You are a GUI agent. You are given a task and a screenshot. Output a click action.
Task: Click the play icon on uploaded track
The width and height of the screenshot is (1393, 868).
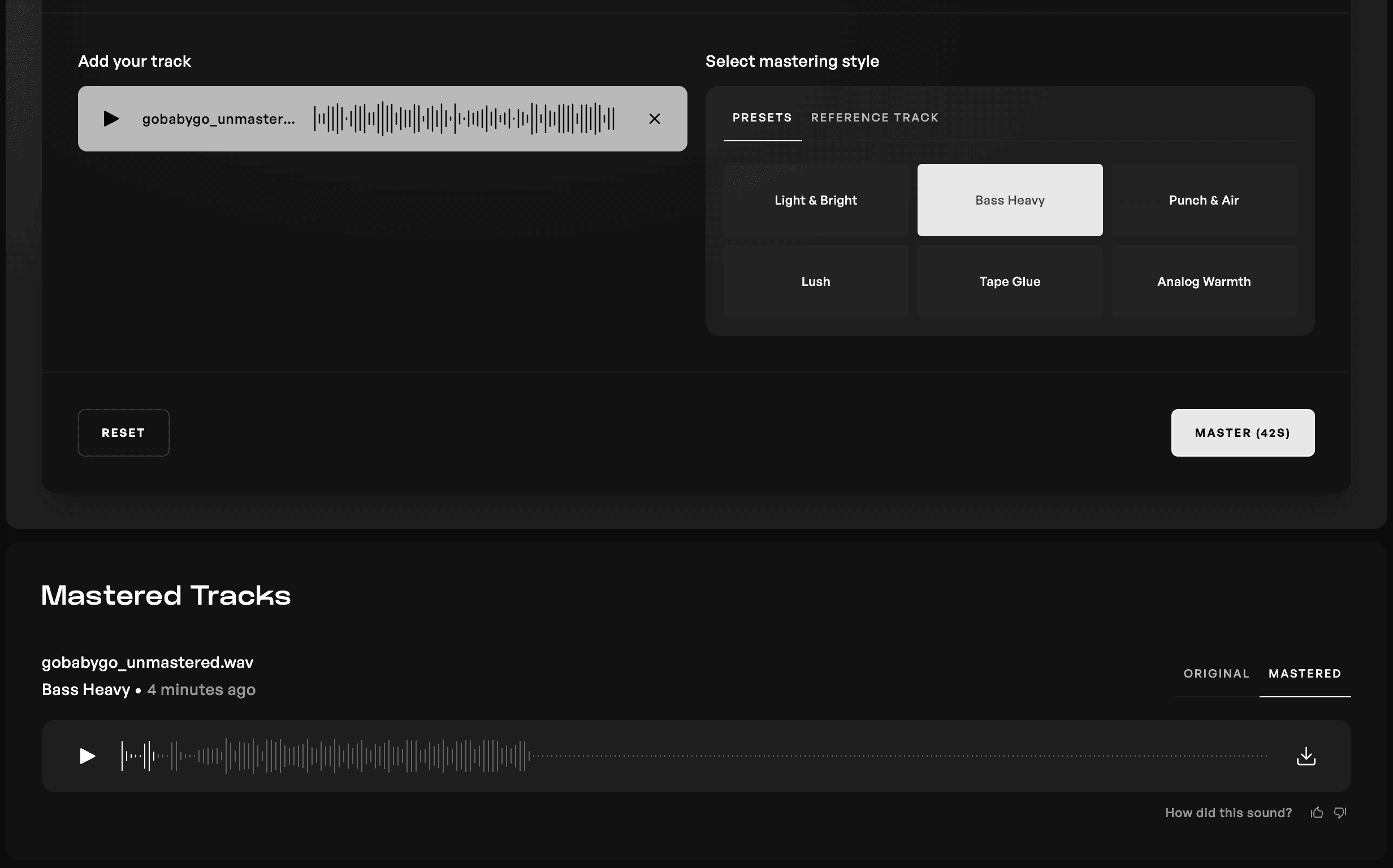110,118
